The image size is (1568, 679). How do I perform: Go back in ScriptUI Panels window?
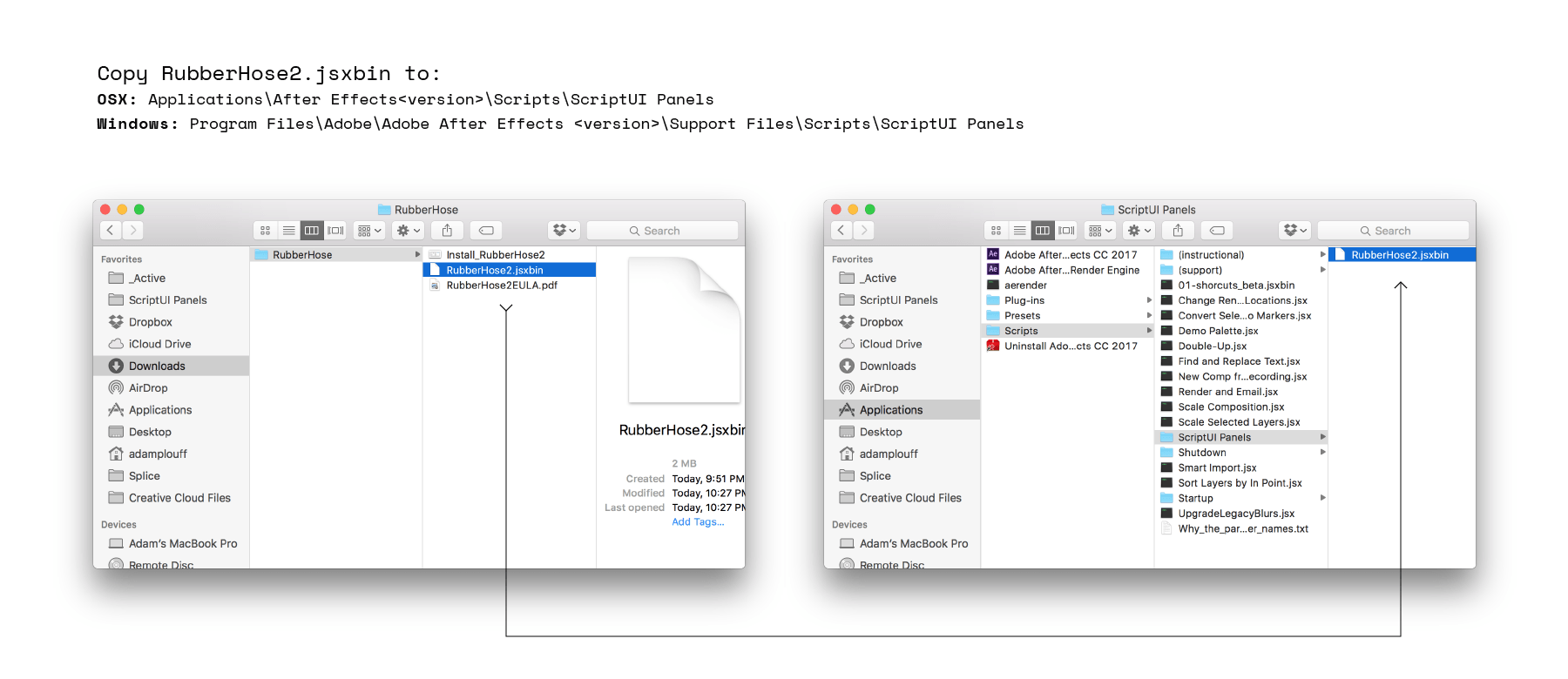pos(841,231)
